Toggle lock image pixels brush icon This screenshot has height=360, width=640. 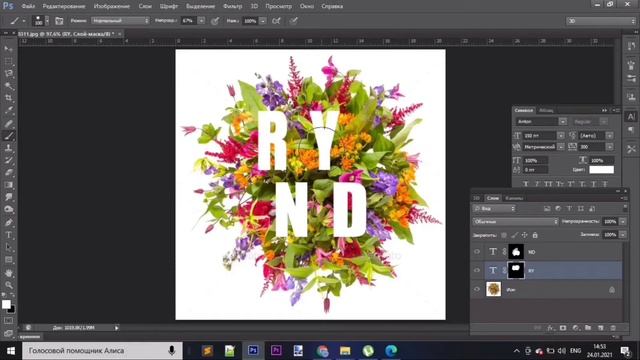514,235
